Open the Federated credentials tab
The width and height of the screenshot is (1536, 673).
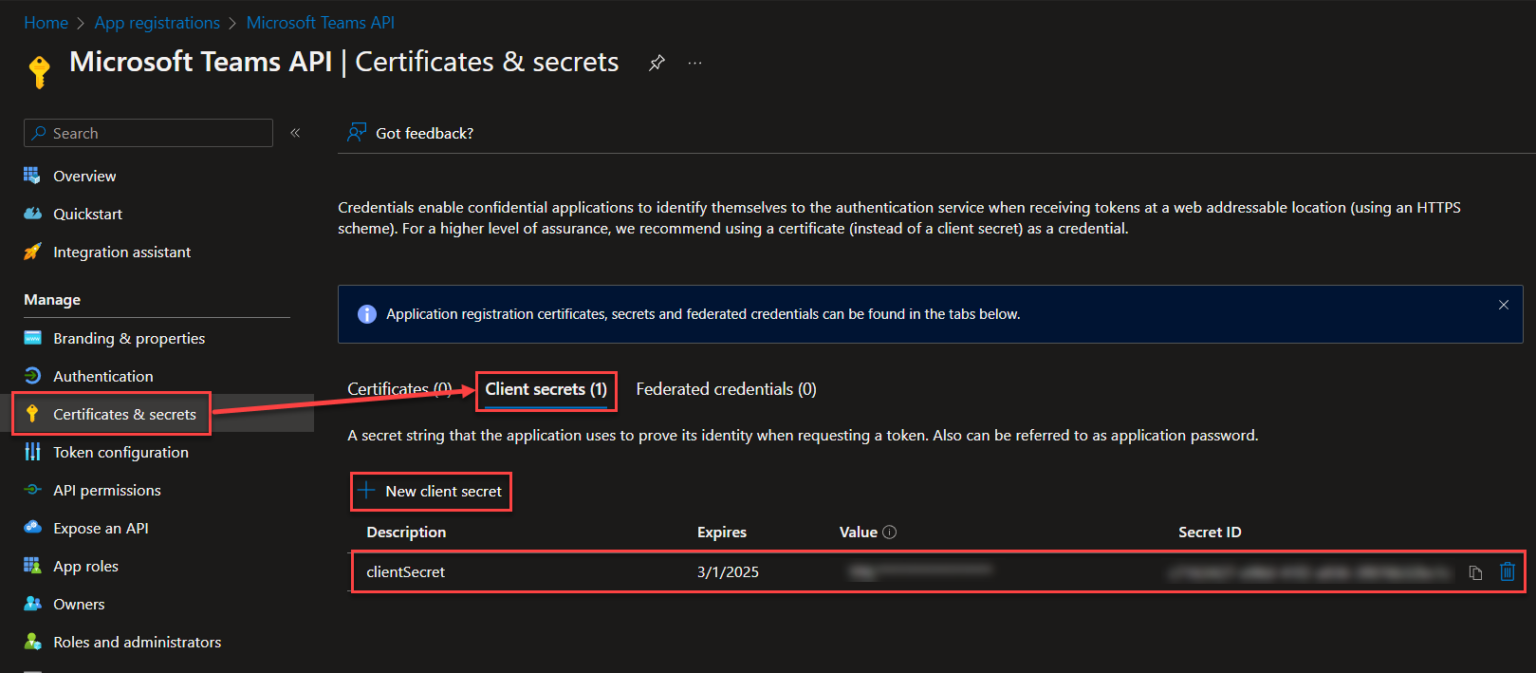726,388
